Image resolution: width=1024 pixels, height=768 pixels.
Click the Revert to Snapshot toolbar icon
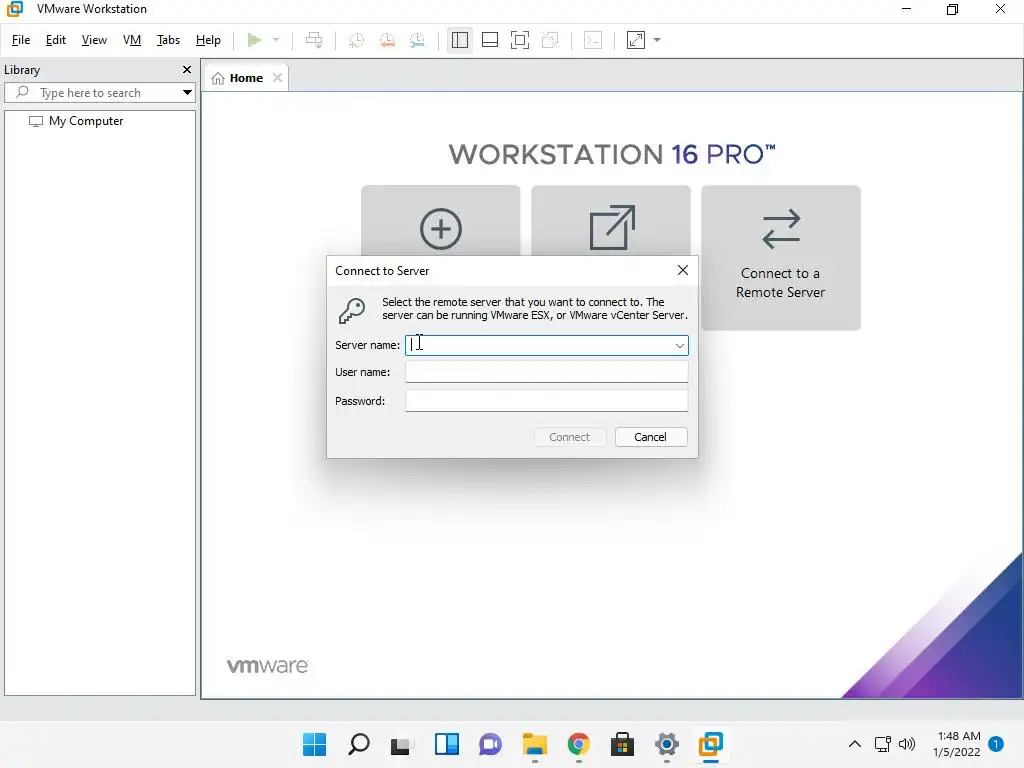click(387, 40)
